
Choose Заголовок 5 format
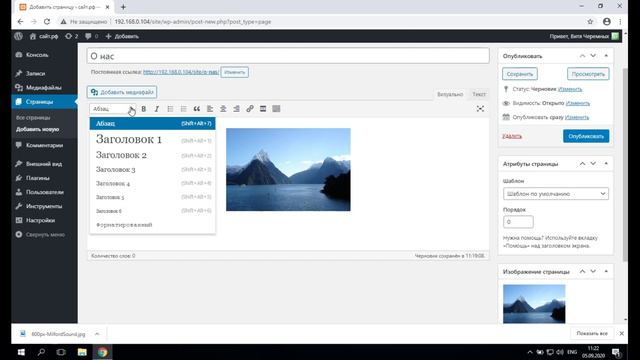coord(152,197)
